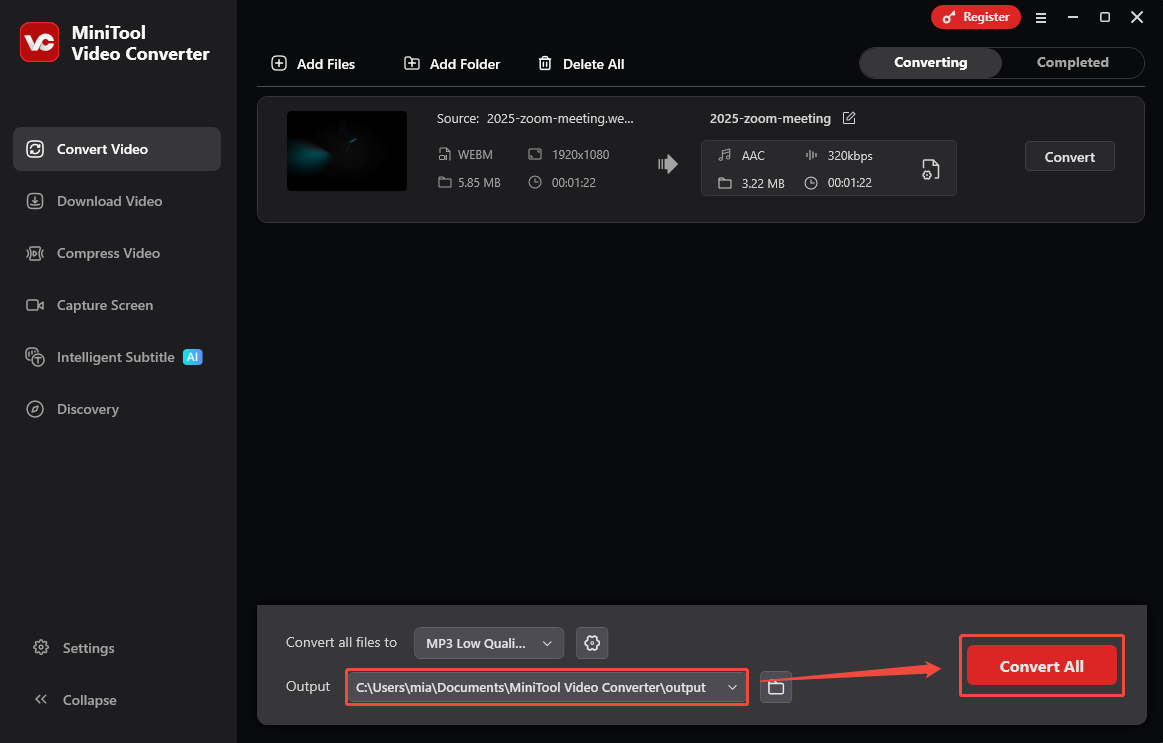This screenshot has height=743, width=1163.
Task: Open conversion settings with the gear icon
Action: tap(592, 643)
